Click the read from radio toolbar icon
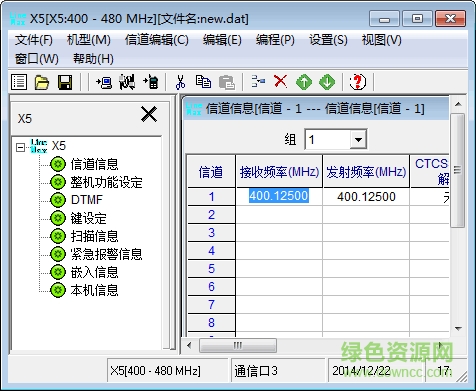This screenshot has height=391, width=476. coord(104,82)
